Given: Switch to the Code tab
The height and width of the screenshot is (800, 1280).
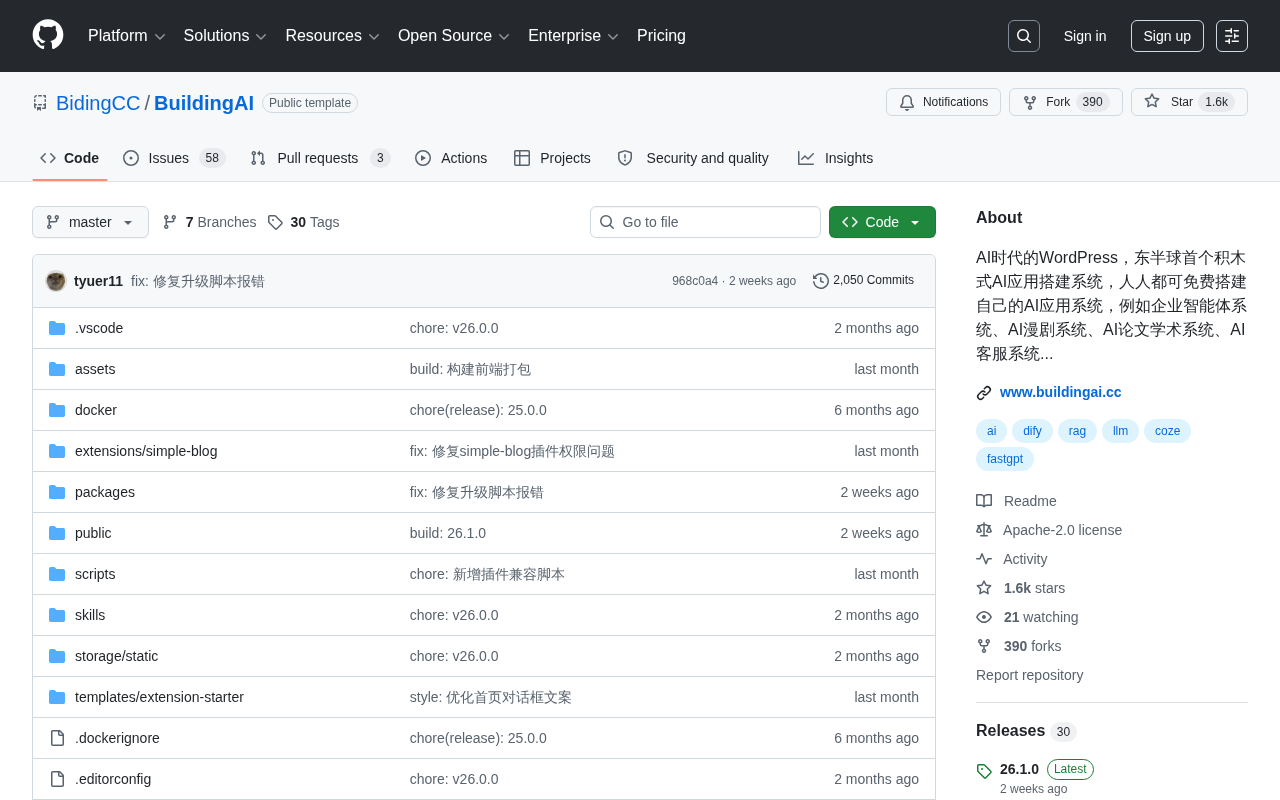Looking at the screenshot, I should coord(70,158).
